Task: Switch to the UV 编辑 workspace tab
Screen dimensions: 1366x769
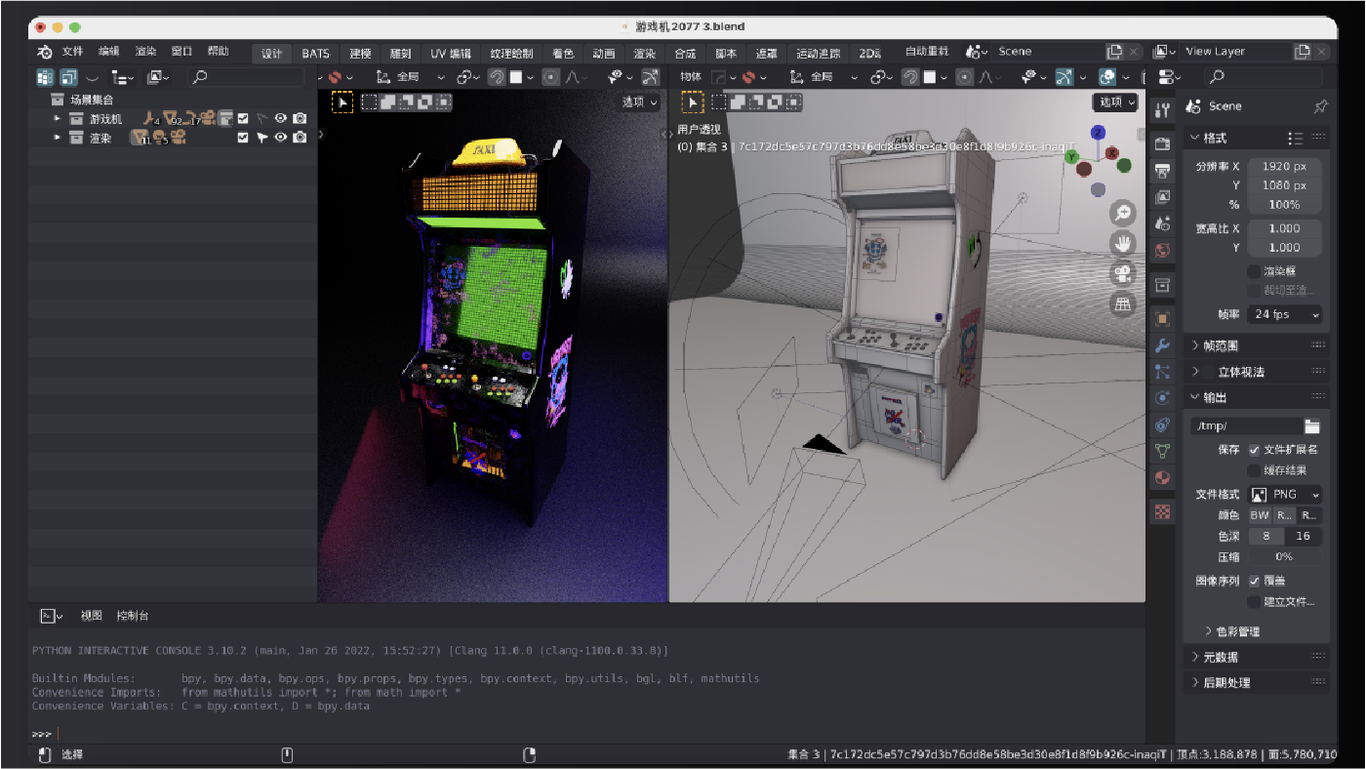Action: tap(450, 53)
